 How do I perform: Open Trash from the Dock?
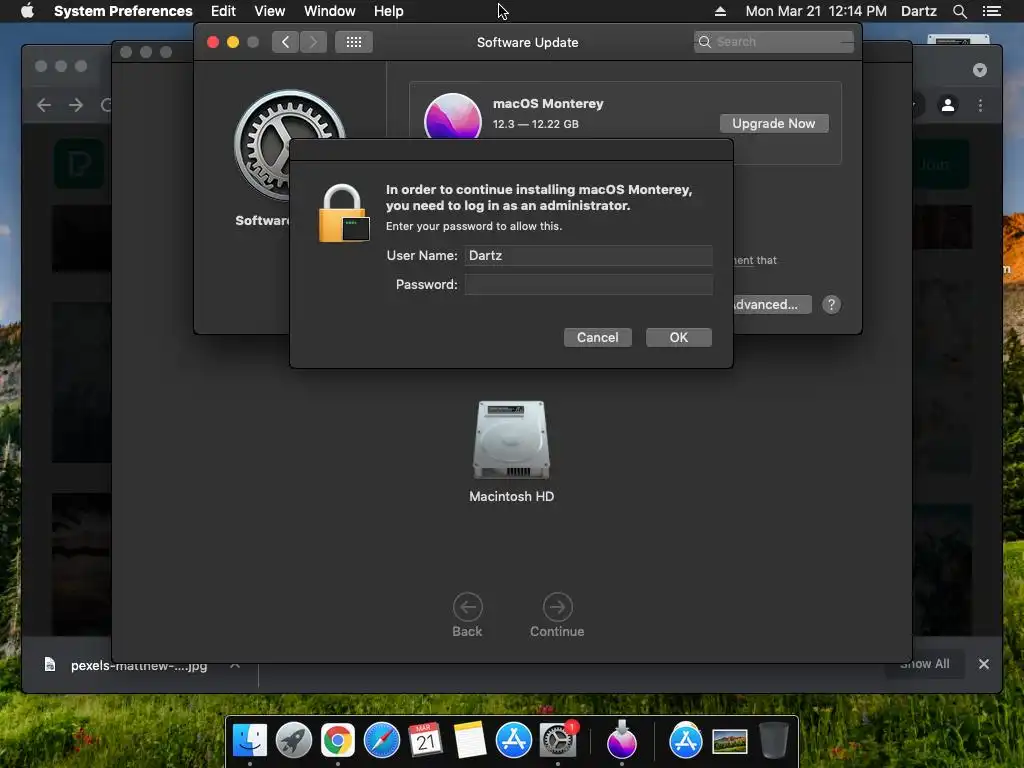(x=774, y=740)
